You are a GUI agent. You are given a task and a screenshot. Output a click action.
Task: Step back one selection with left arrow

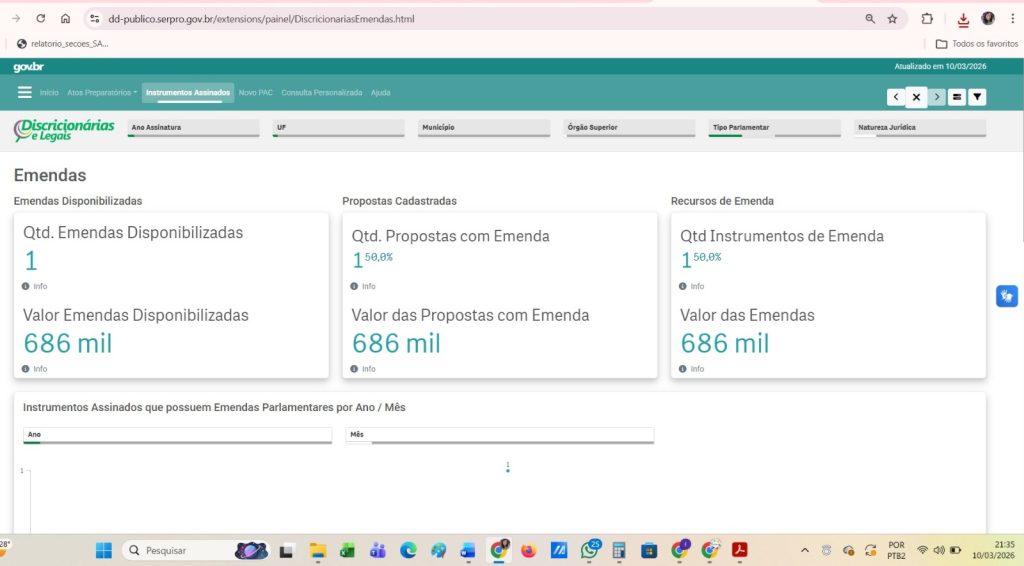click(896, 97)
